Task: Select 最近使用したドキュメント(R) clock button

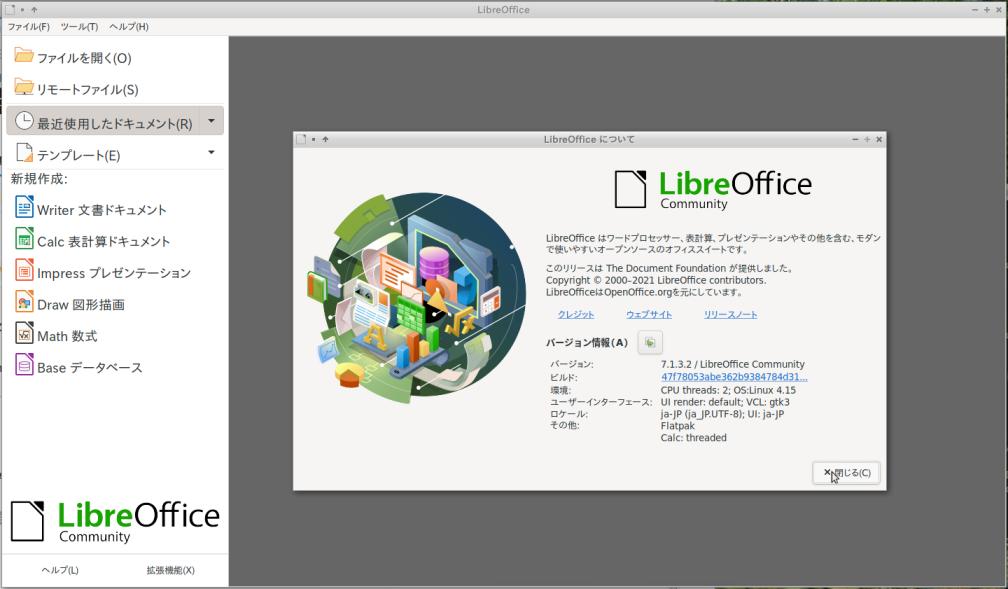Action: pos(103,121)
